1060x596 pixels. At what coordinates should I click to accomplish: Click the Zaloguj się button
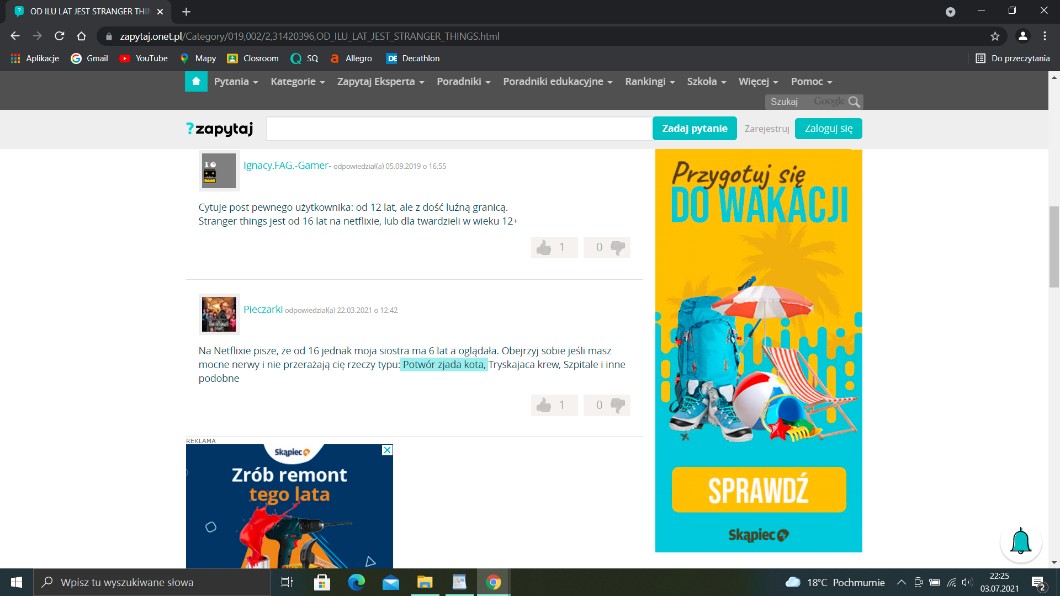(x=828, y=129)
